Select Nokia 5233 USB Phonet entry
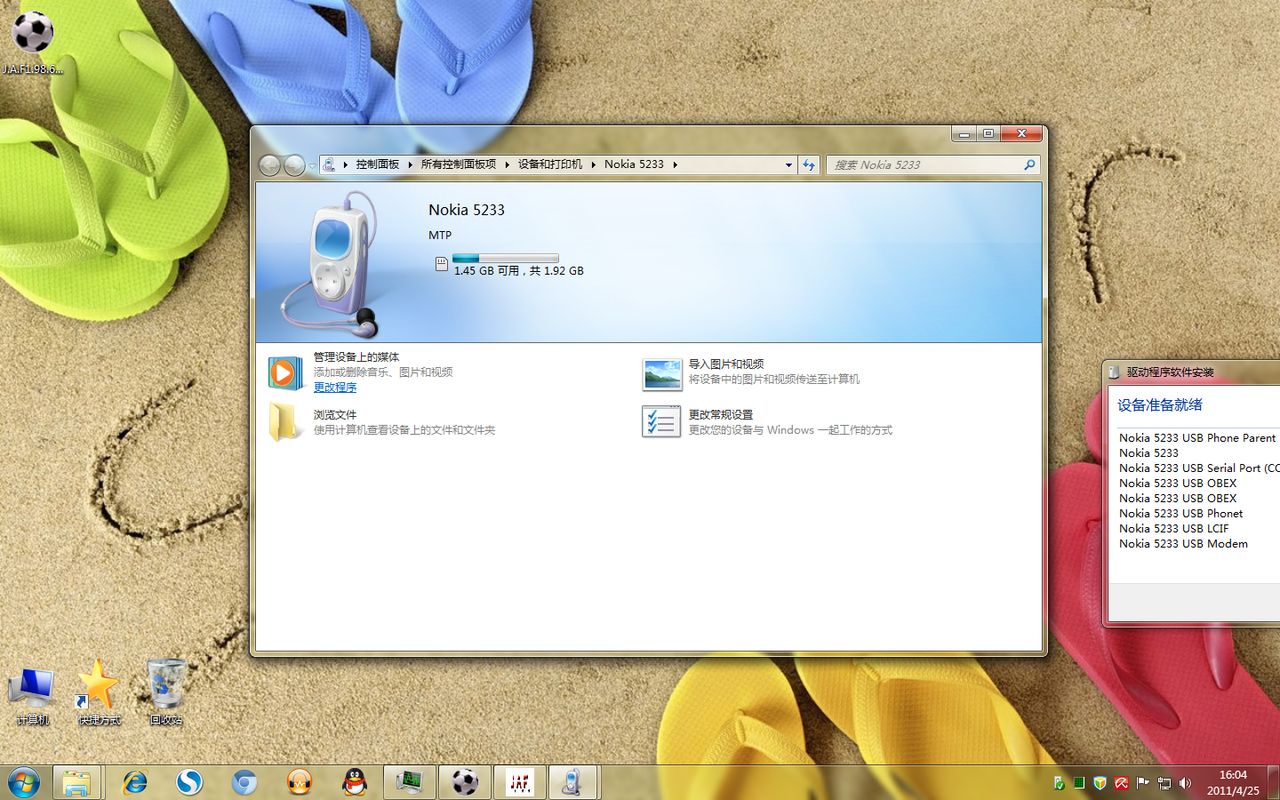 1181,513
